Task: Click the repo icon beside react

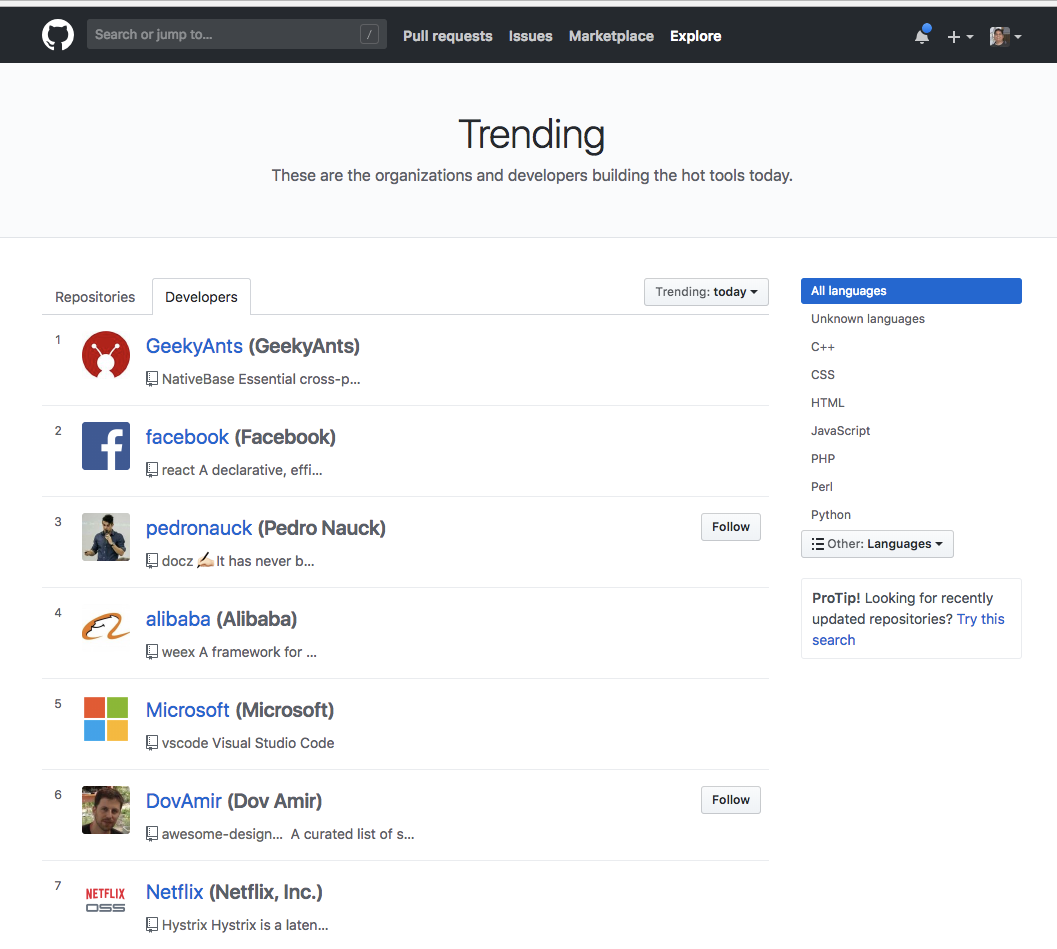Action: (x=152, y=470)
